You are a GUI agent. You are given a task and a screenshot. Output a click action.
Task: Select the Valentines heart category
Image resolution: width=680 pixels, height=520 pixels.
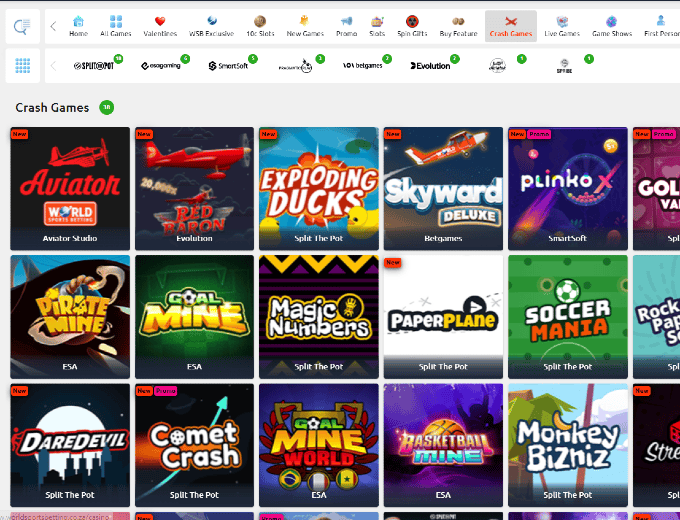(160, 26)
